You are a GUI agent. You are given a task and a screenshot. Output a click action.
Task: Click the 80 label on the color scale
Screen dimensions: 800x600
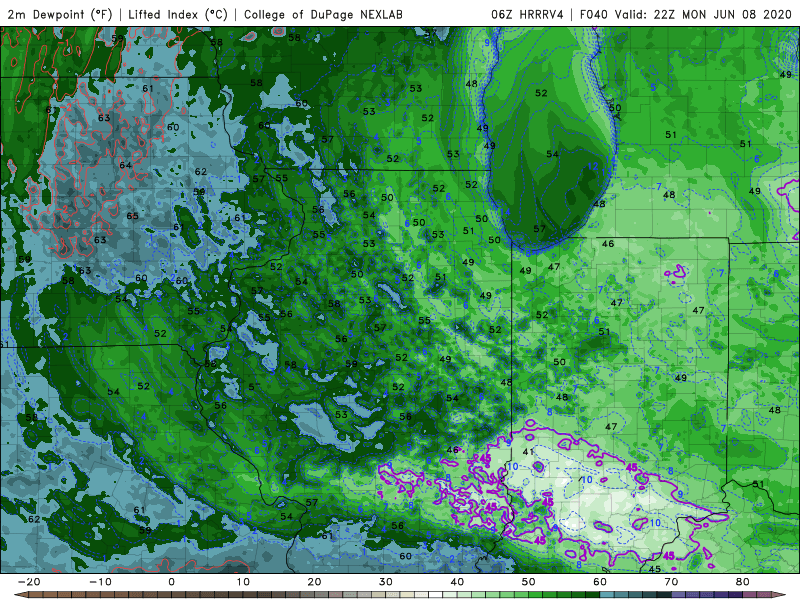click(743, 582)
